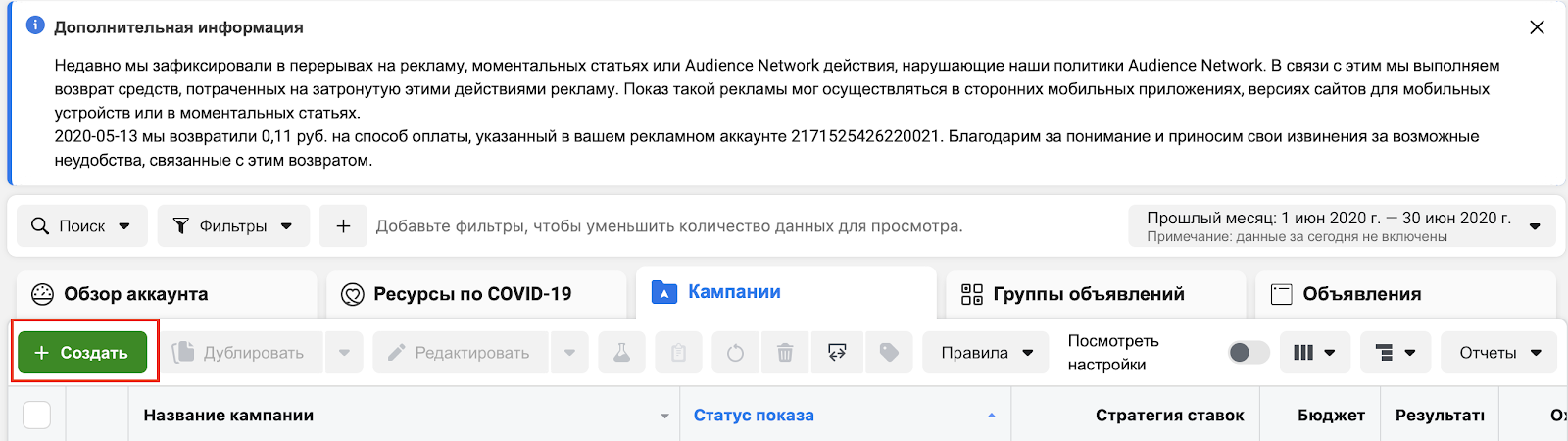This screenshot has height=441, width=1568.
Task: Open the Фильтры dropdown
Action: coord(233,226)
